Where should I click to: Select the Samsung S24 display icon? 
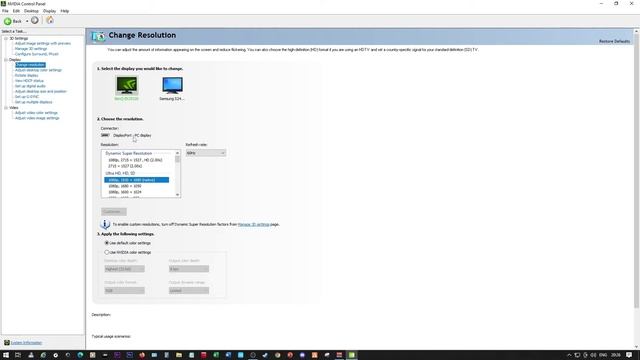[172, 85]
